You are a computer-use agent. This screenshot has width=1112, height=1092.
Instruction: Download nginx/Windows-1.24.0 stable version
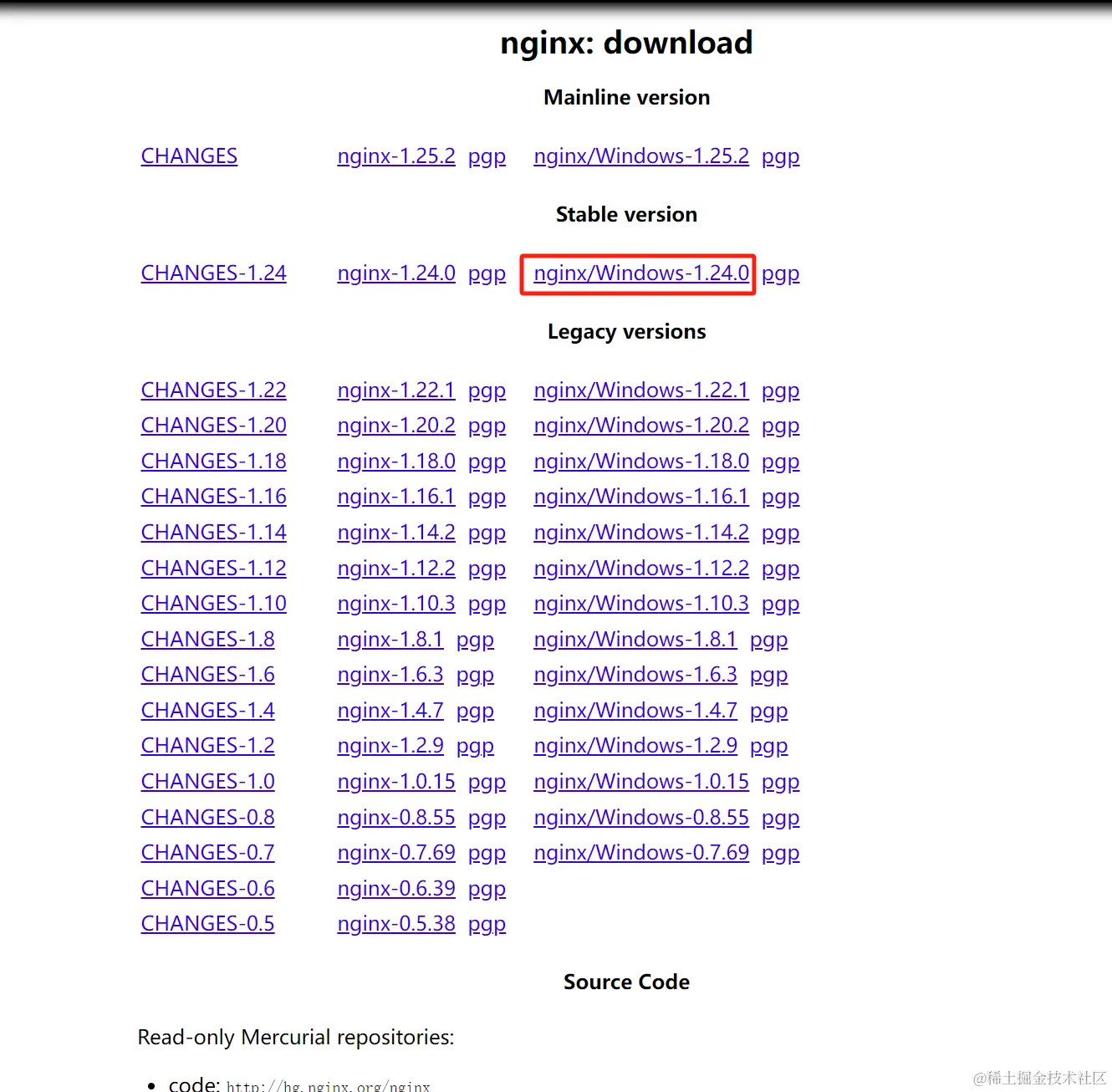point(641,273)
